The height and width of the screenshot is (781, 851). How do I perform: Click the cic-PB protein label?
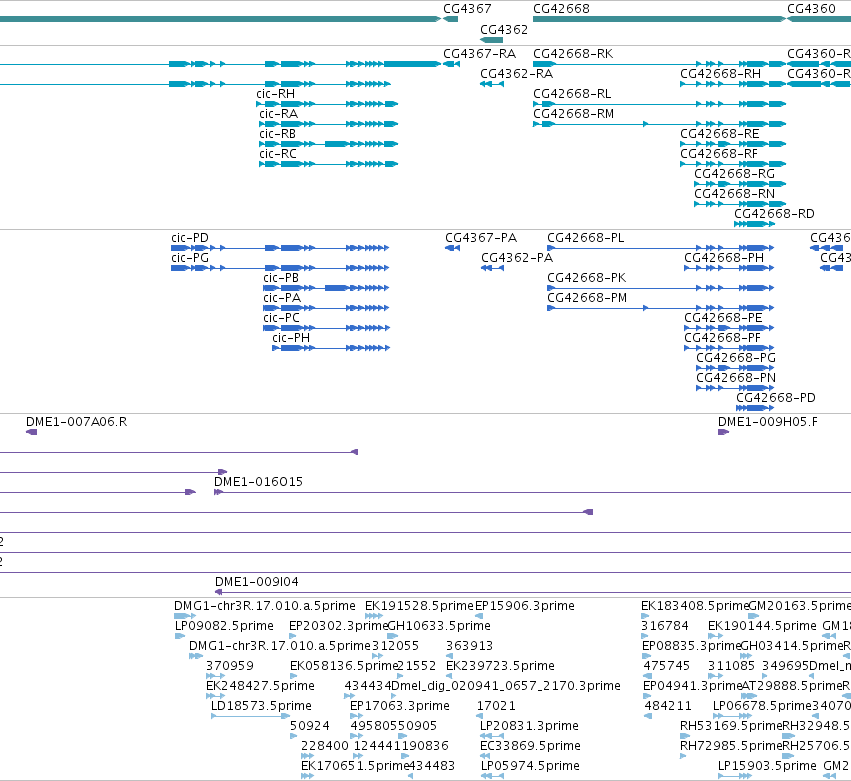pyautogui.click(x=281, y=278)
